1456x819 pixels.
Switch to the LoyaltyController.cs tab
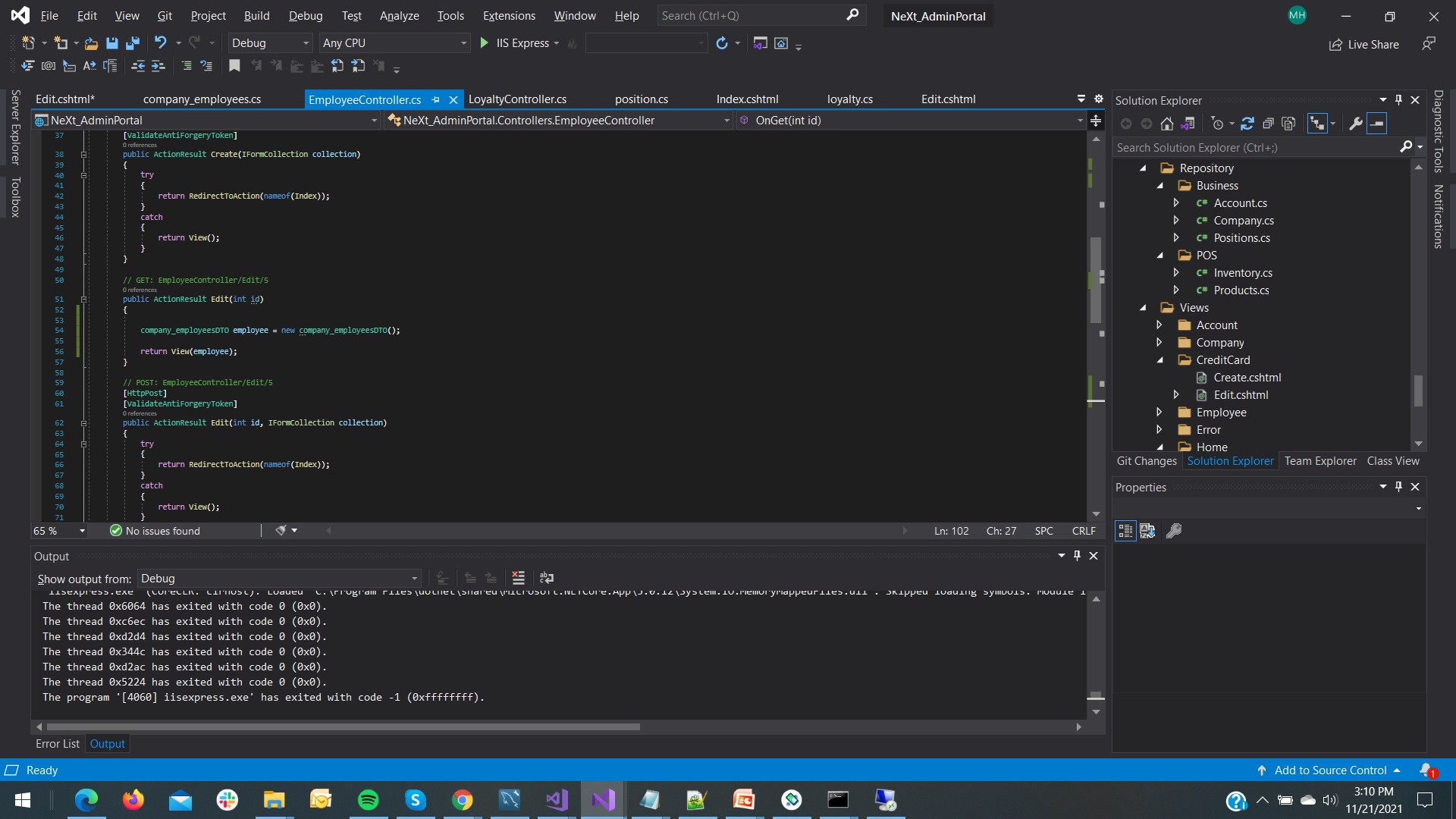pos(518,99)
